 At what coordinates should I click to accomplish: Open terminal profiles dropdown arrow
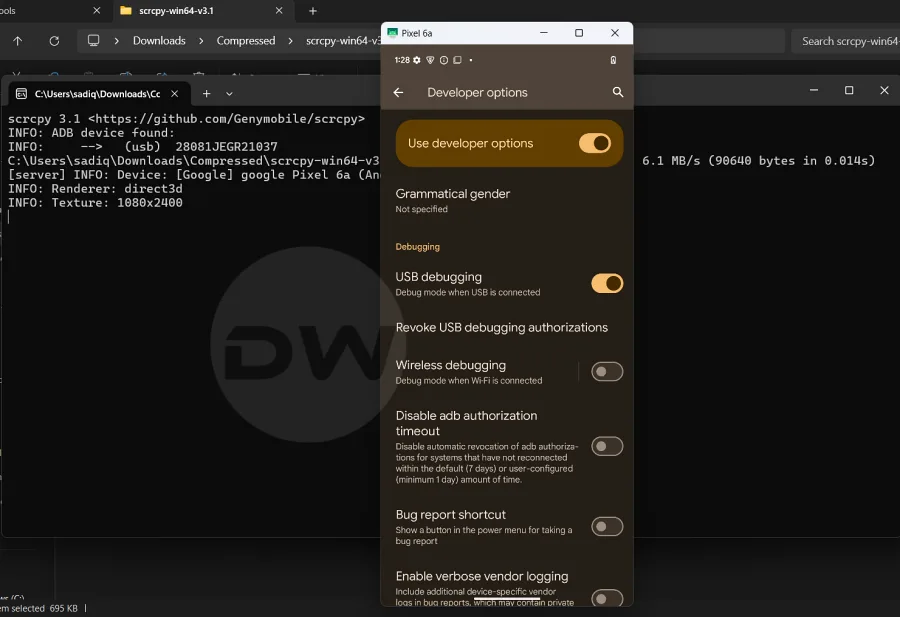[229, 94]
